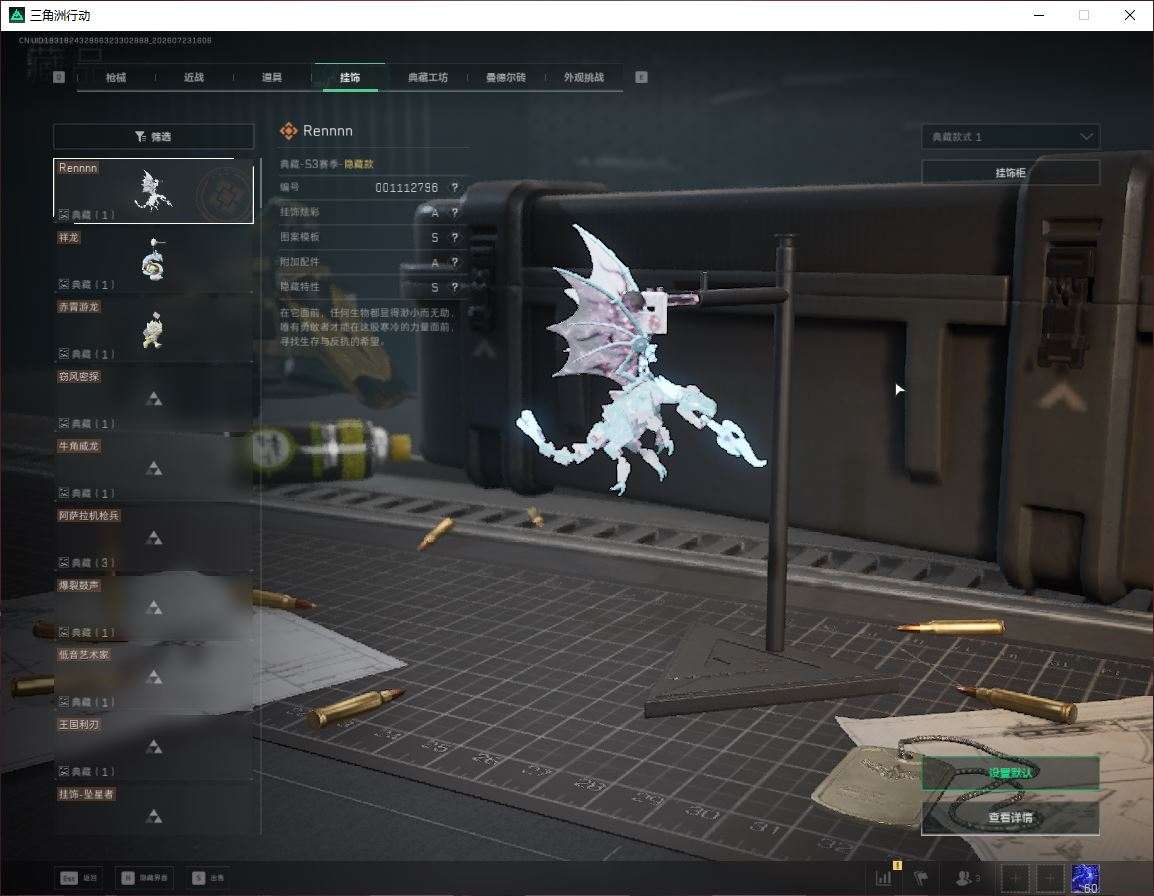Screen dimensions: 1154x896
Task: Select the 低音艺术家 charm entry
Action: (x=153, y=677)
